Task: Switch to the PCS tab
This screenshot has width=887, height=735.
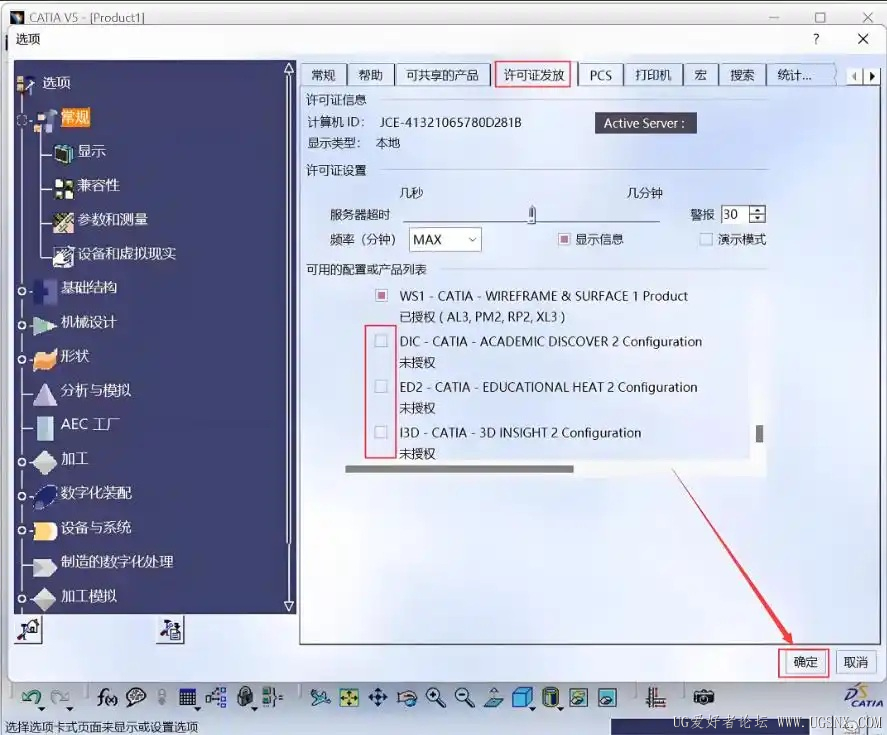Action: click(x=601, y=75)
